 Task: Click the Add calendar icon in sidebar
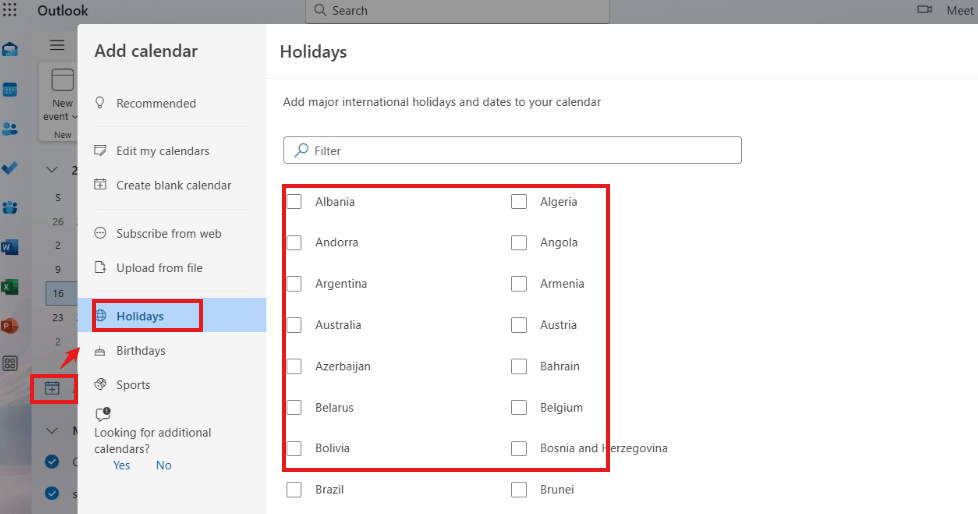point(52,389)
